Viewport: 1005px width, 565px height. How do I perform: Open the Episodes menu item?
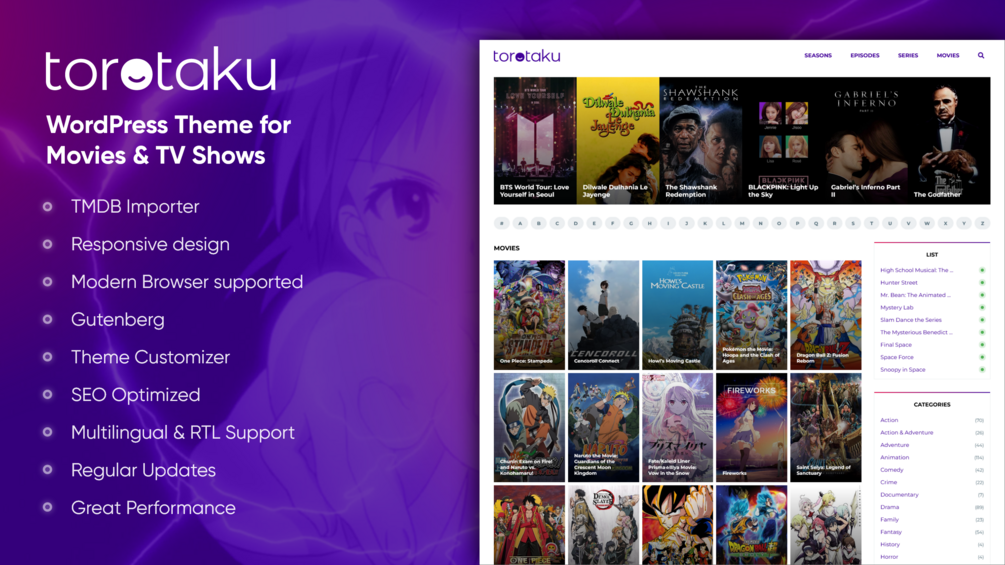coord(865,56)
